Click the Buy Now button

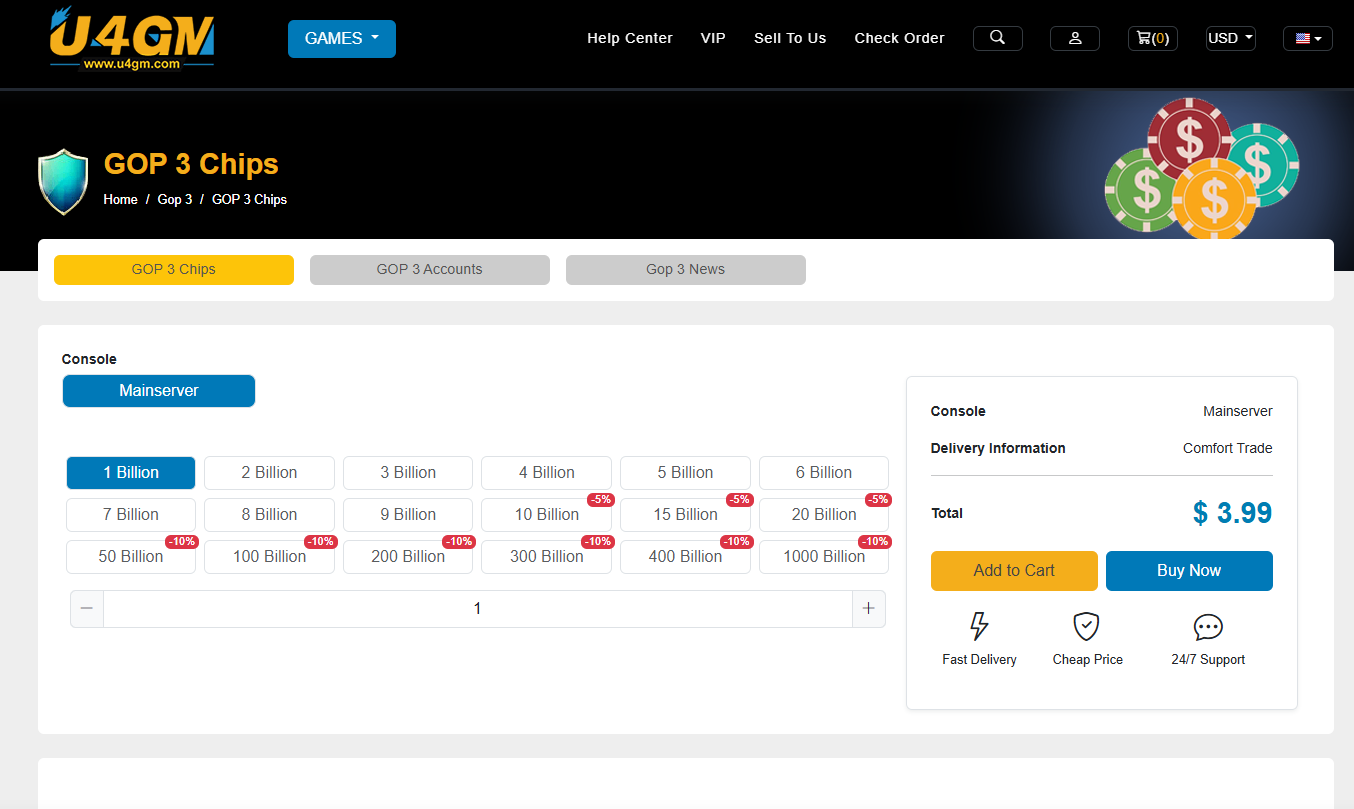[1188, 571]
